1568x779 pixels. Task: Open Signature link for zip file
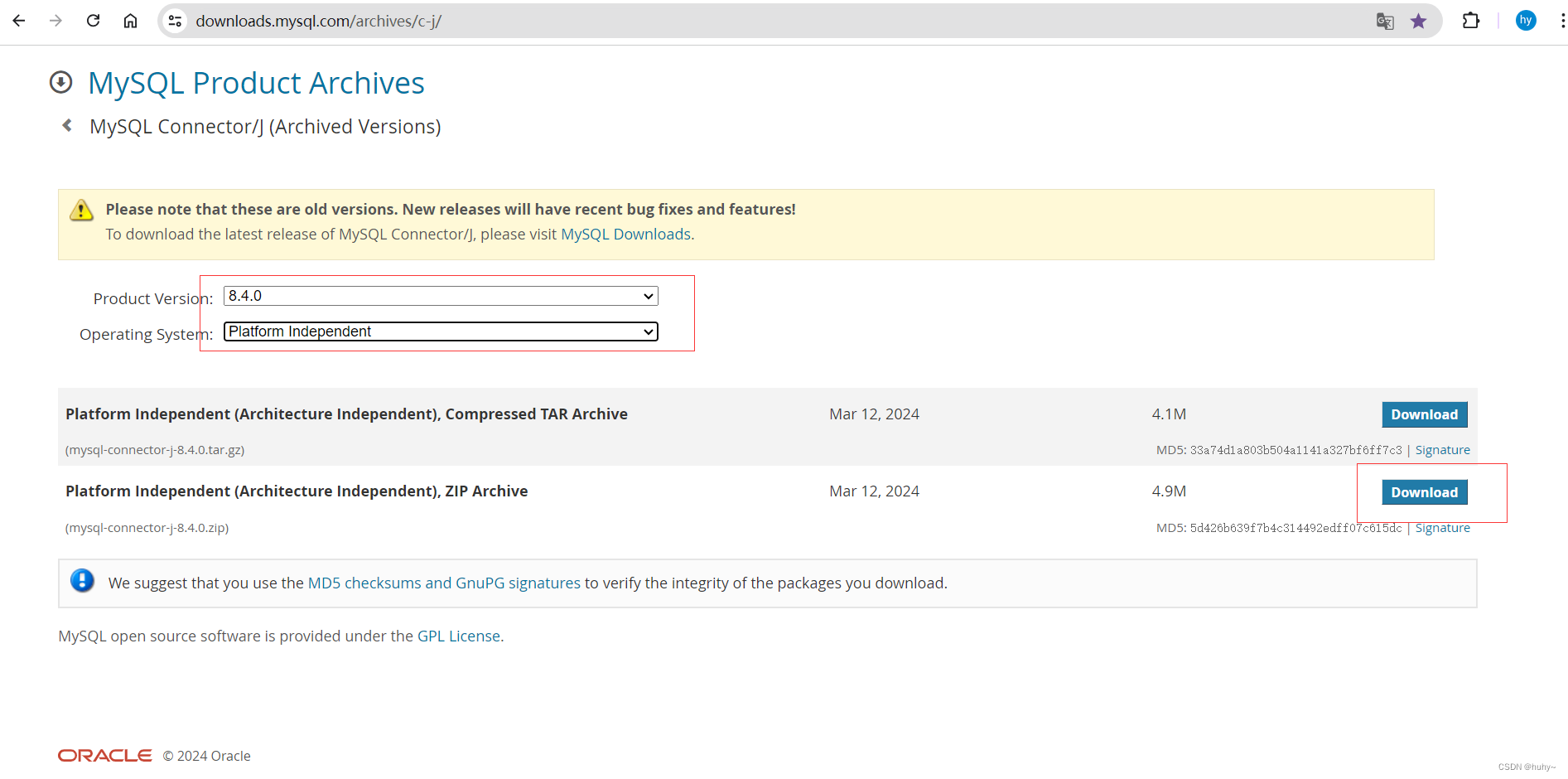click(1442, 528)
